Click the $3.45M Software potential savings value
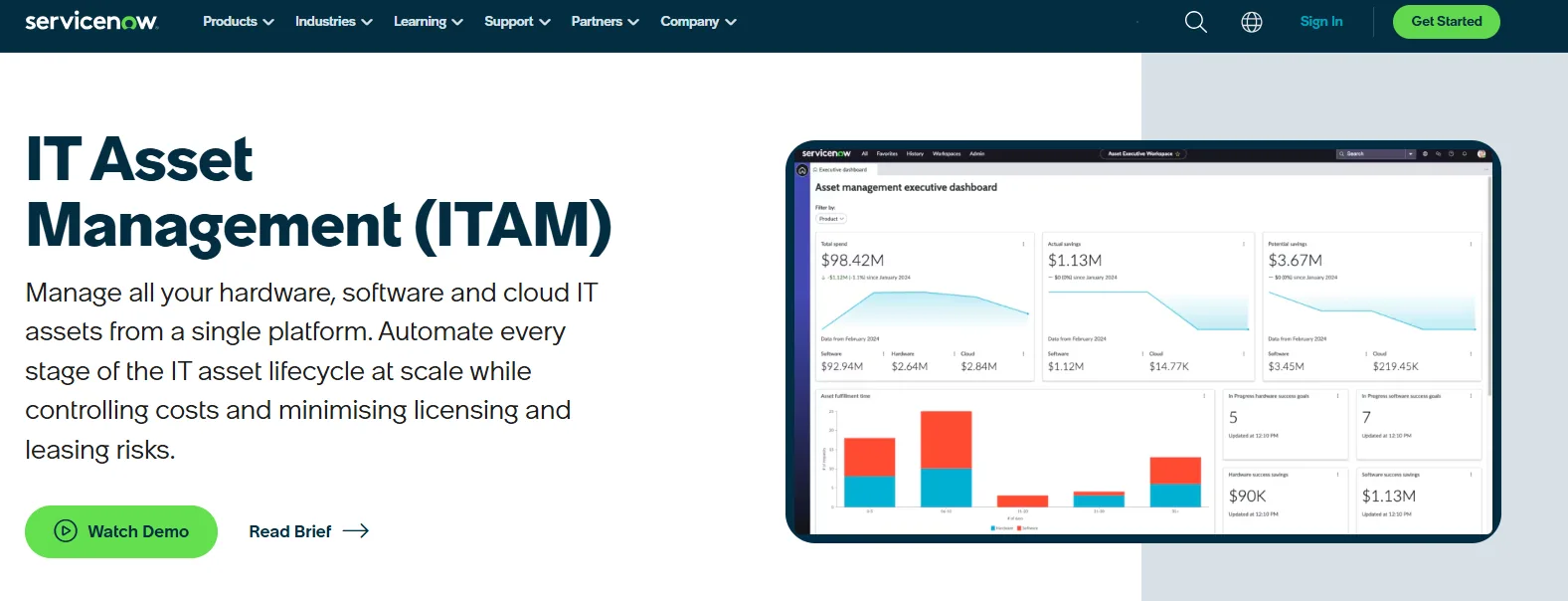Screen dimensions: 1568x601 (1286, 366)
